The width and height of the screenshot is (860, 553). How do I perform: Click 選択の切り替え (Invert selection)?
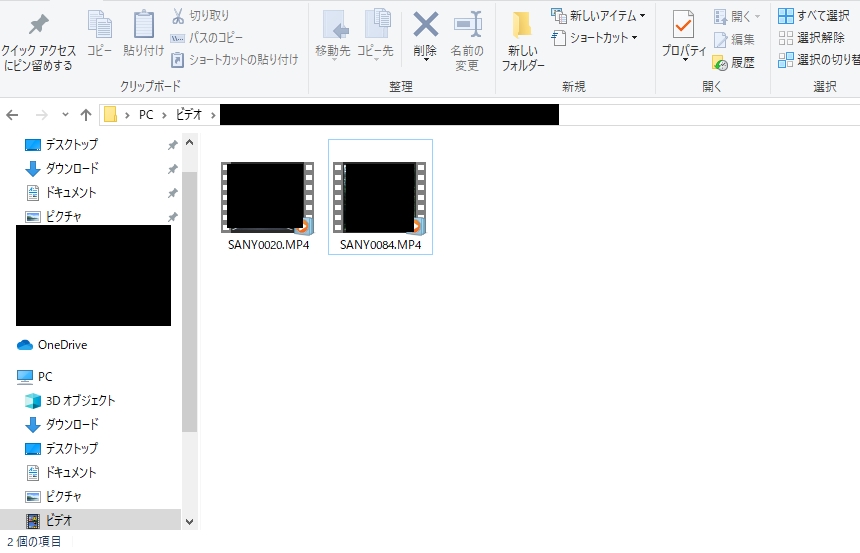pos(819,60)
